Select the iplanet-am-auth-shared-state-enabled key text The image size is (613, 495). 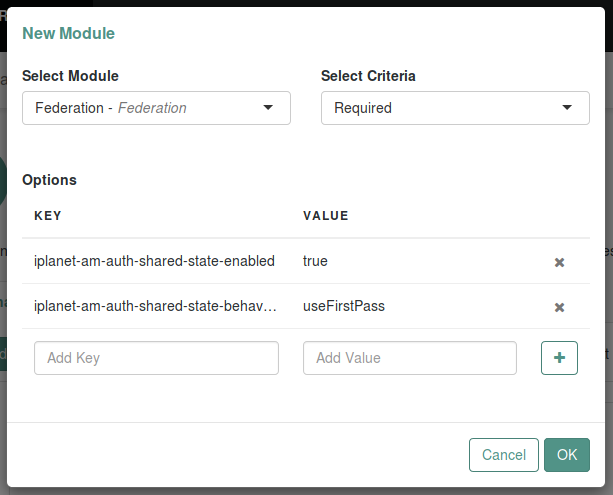(154, 261)
